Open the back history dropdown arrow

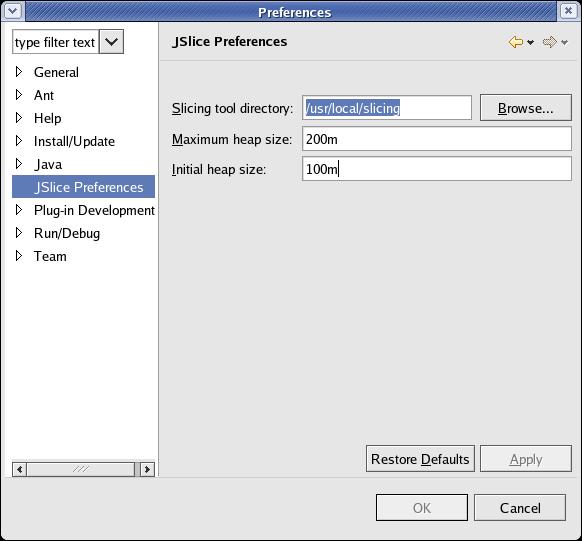531,43
